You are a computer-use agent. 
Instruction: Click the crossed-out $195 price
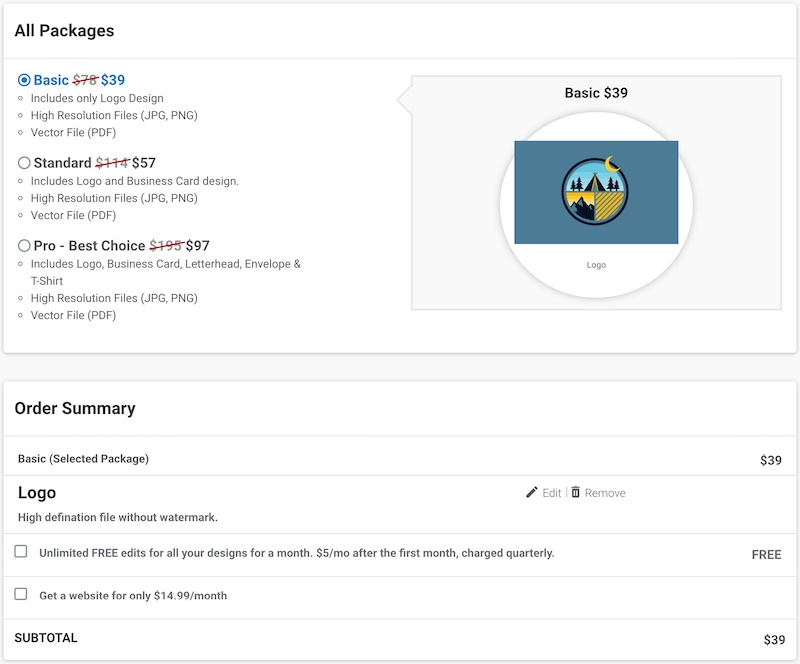tap(166, 245)
